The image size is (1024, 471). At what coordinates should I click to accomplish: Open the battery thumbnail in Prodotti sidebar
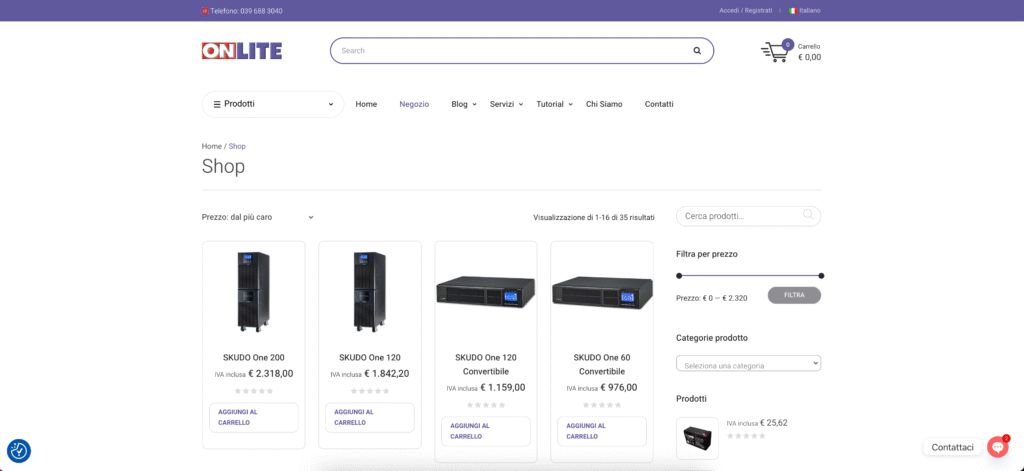point(697,438)
